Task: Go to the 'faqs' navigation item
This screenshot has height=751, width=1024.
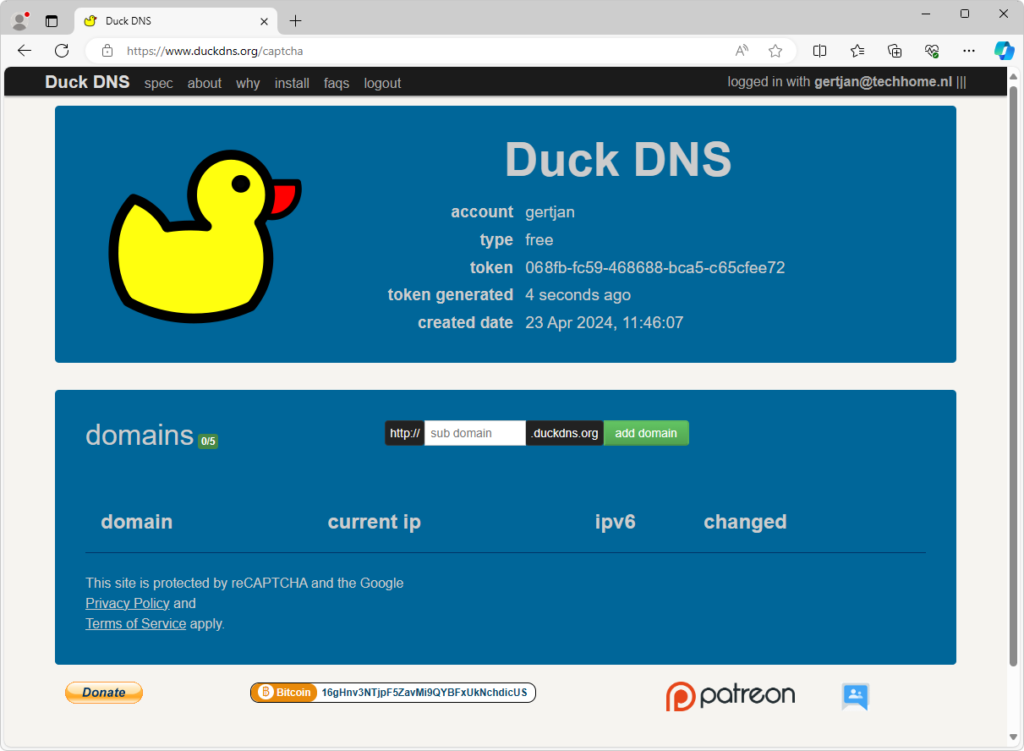Action: [336, 83]
